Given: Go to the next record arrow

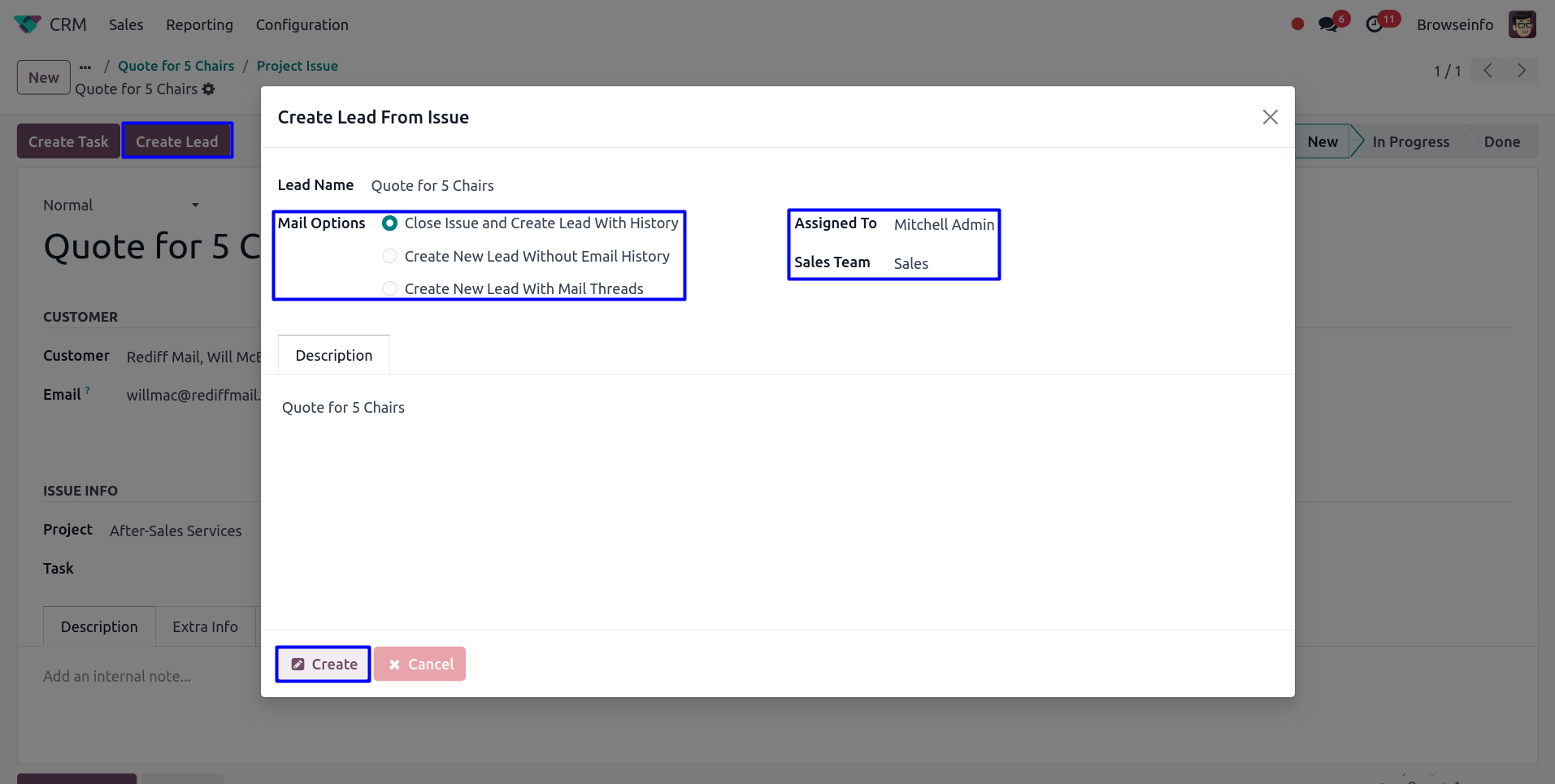Looking at the screenshot, I should pos(1522,71).
